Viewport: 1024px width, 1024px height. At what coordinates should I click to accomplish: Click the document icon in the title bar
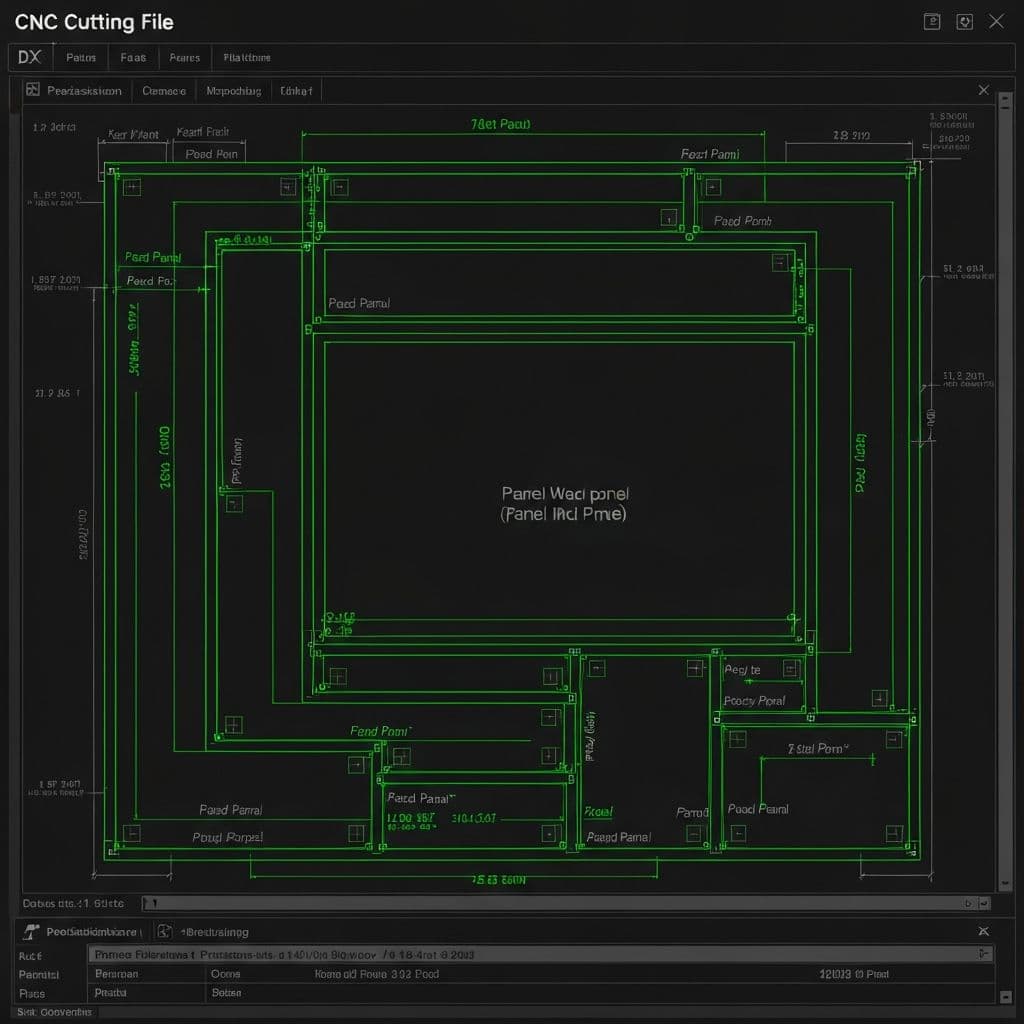931,21
